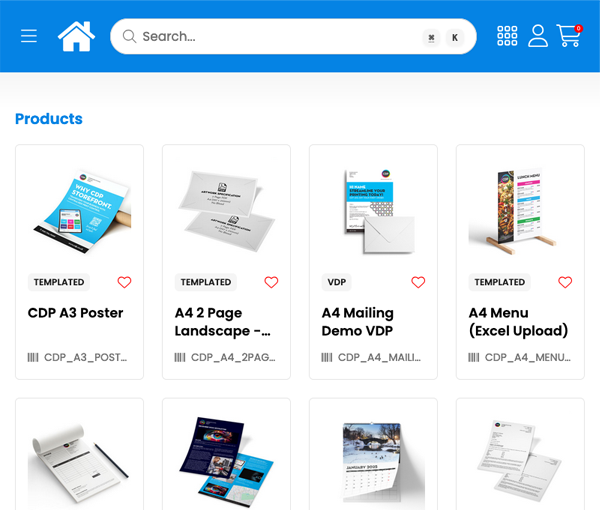The height and width of the screenshot is (510, 600).
Task: Toggle heart on A4 2 Page Landscape
Action: [271, 282]
